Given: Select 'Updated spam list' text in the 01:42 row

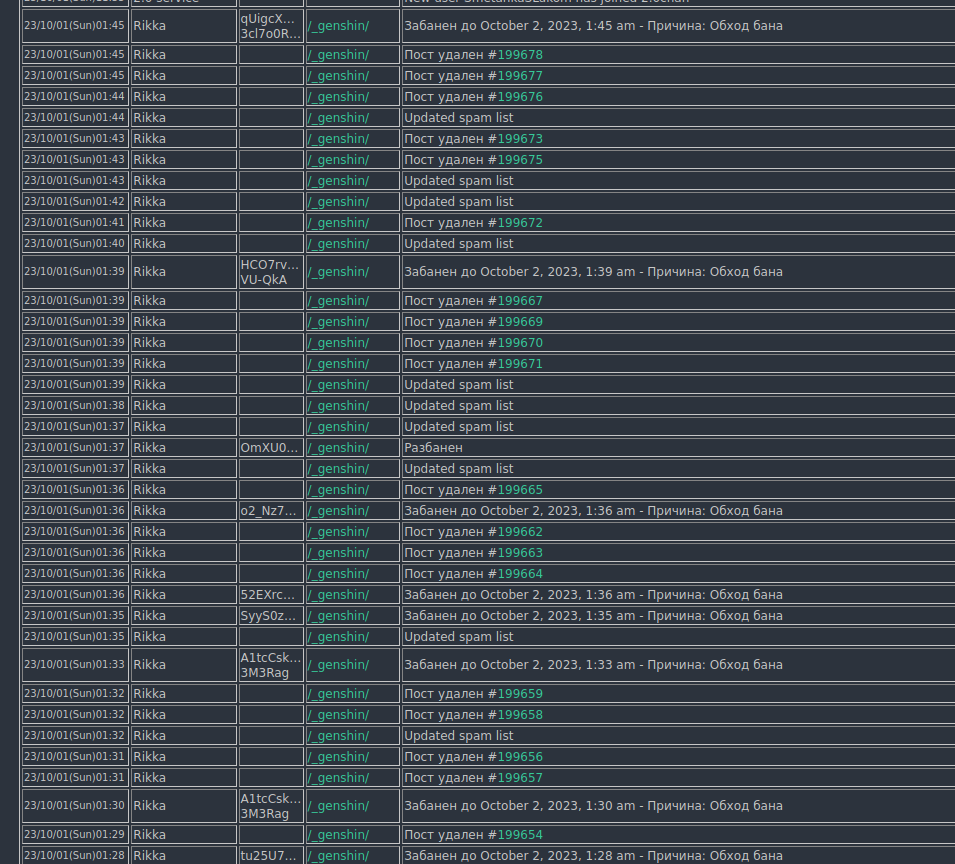Looking at the screenshot, I should (x=459, y=202).
